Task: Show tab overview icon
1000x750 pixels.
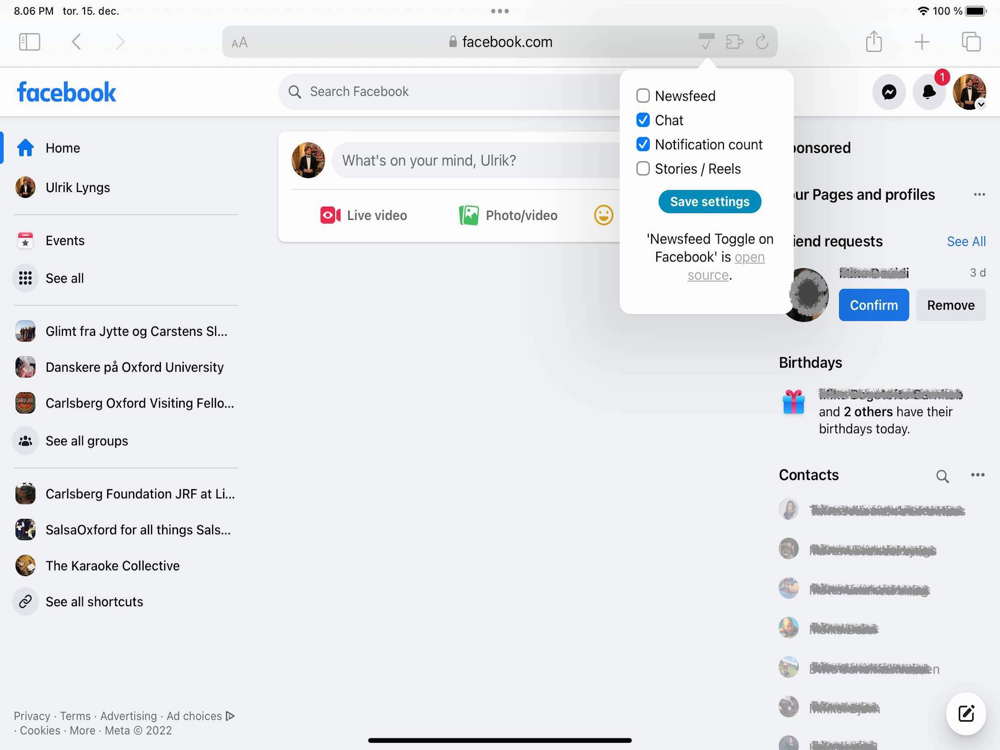Action: click(971, 42)
